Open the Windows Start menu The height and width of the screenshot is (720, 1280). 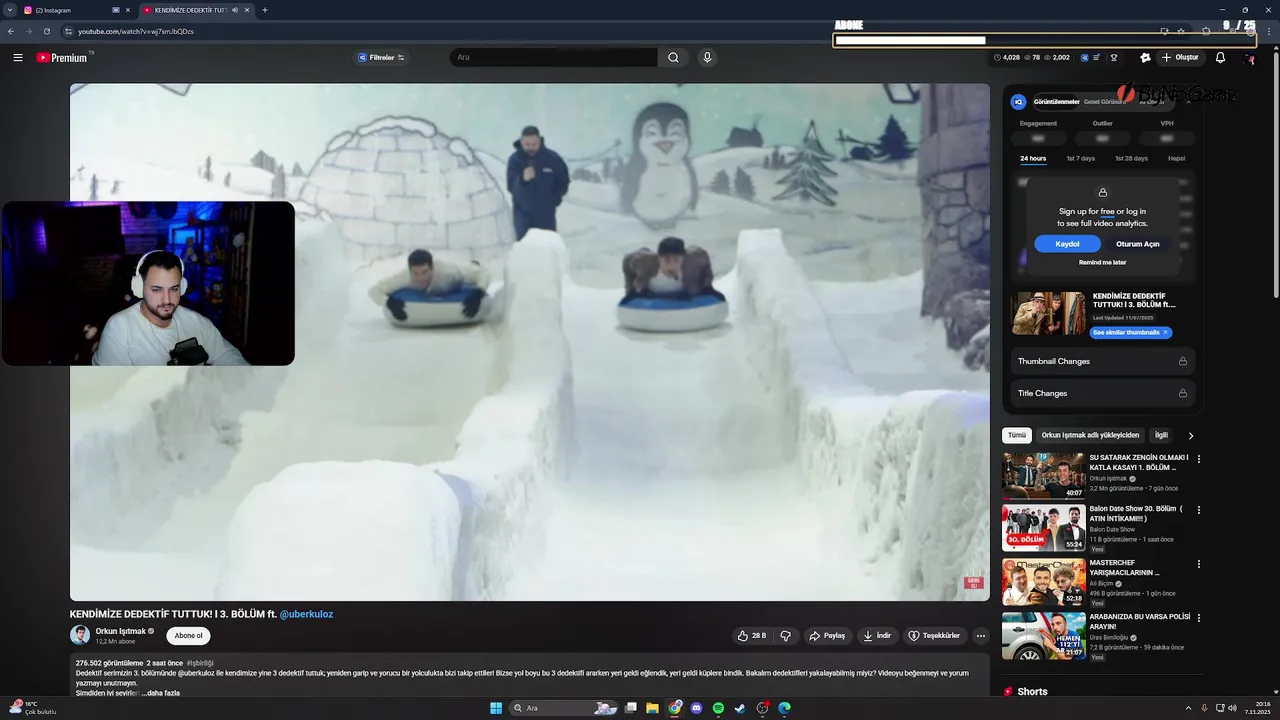[496, 708]
